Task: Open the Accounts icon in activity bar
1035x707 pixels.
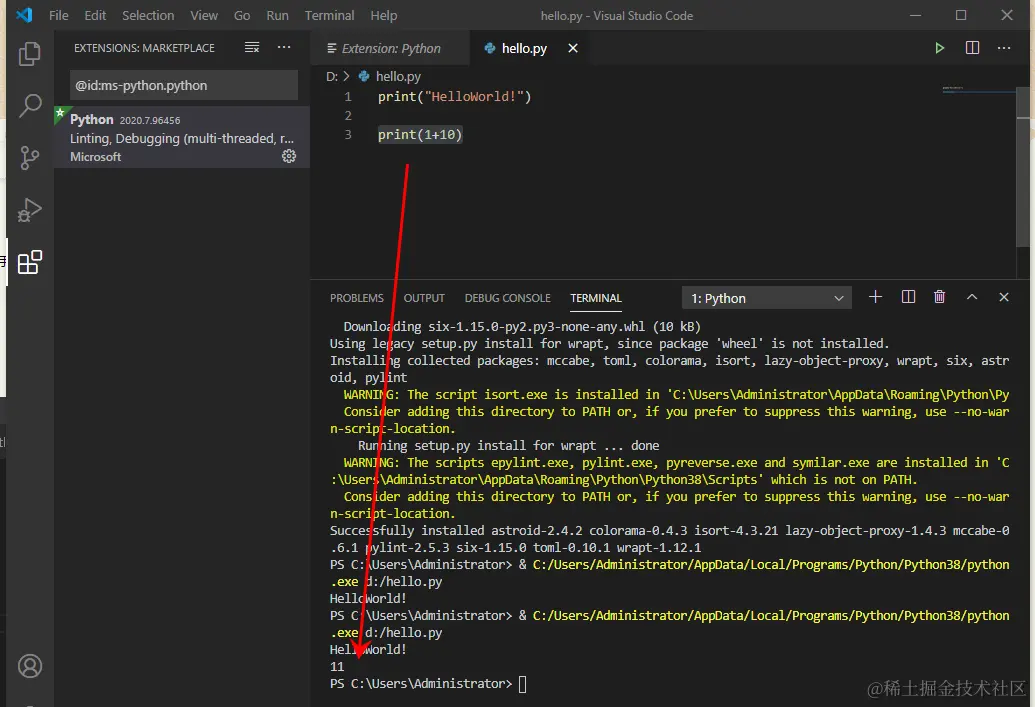Action: [30, 666]
